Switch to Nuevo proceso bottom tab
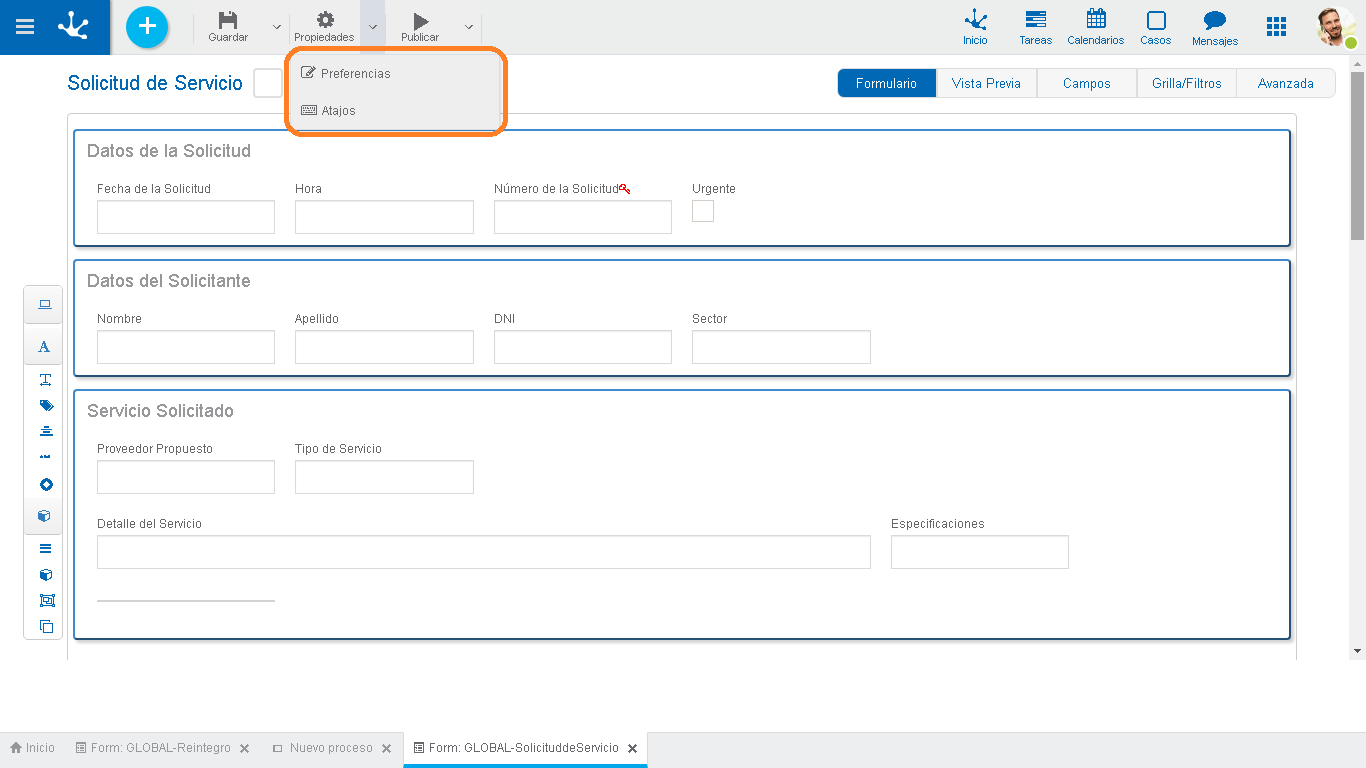This screenshot has height=768, width=1366. click(x=322, y=748)
